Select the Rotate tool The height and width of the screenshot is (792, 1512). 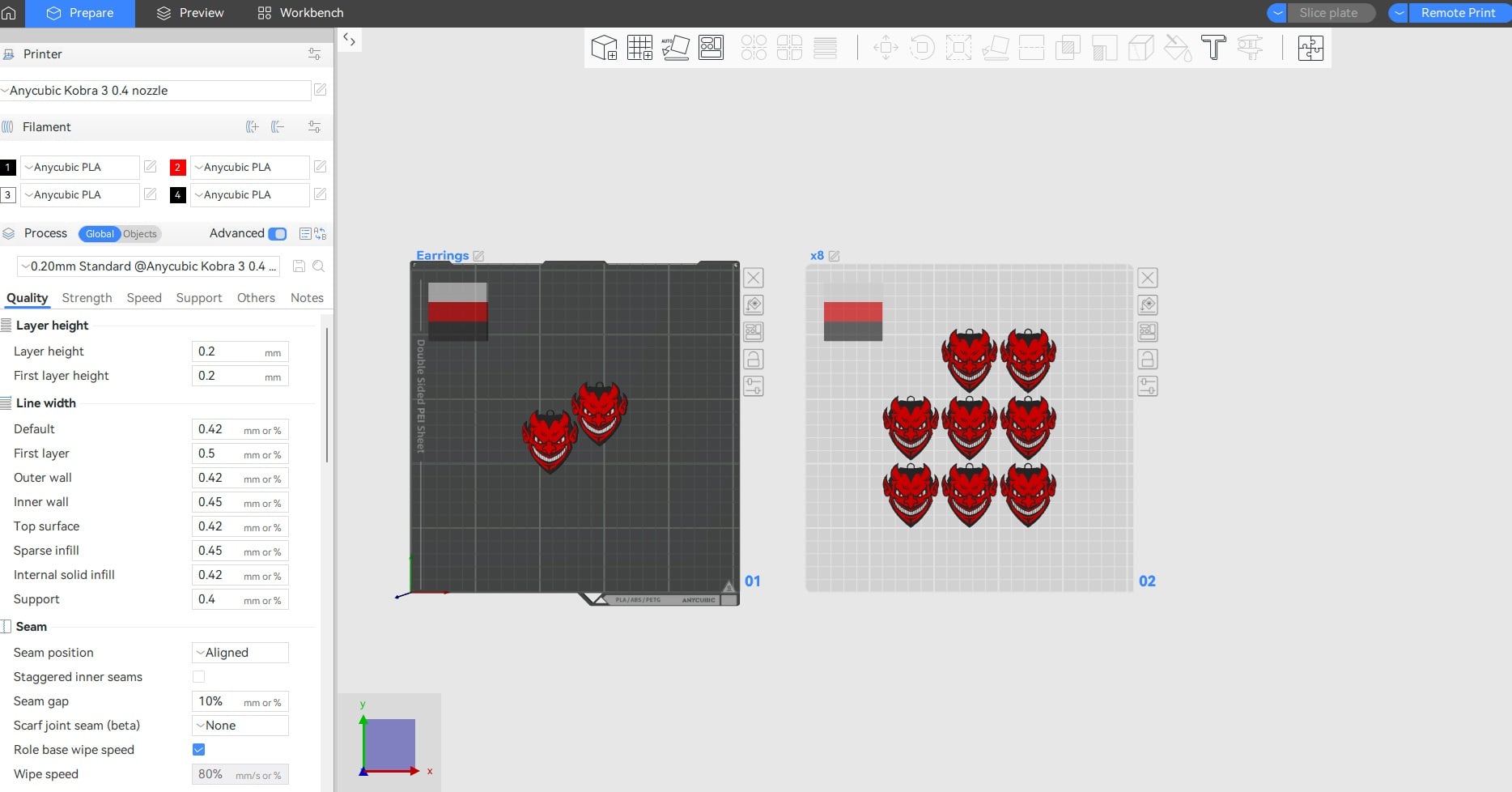coord(922,48)
